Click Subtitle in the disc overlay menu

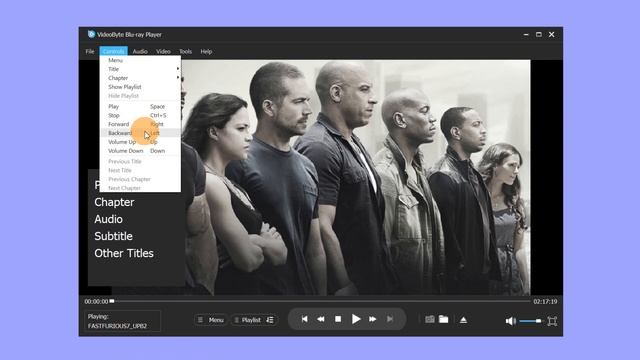(113, 236)
